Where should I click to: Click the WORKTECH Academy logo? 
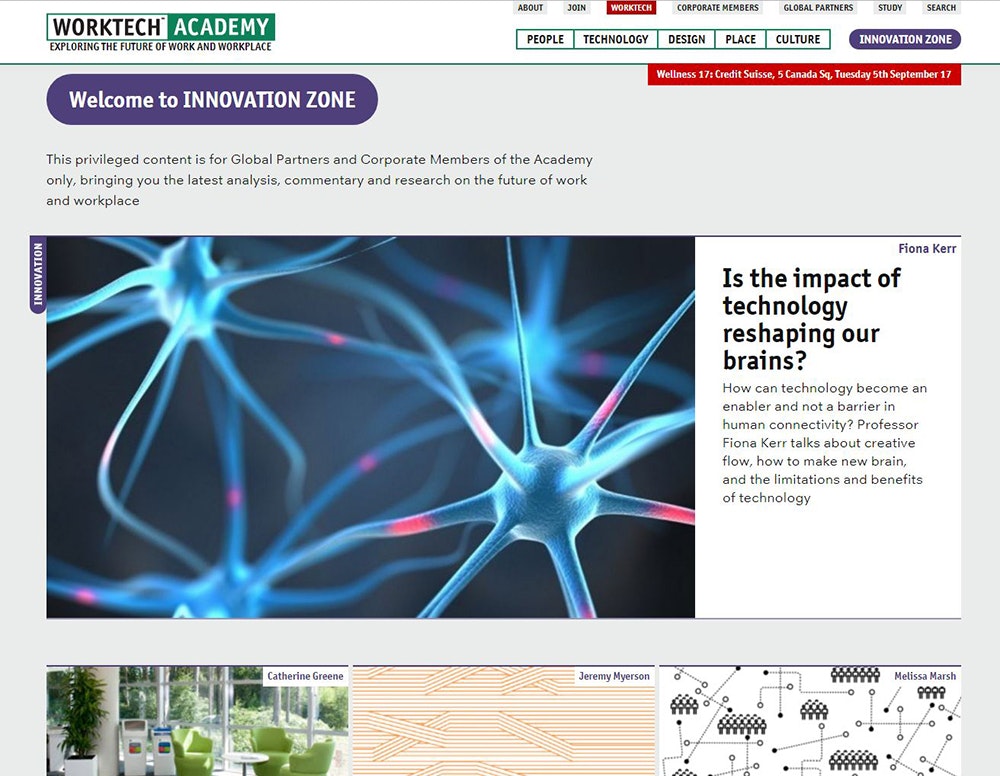pos(160,32)
